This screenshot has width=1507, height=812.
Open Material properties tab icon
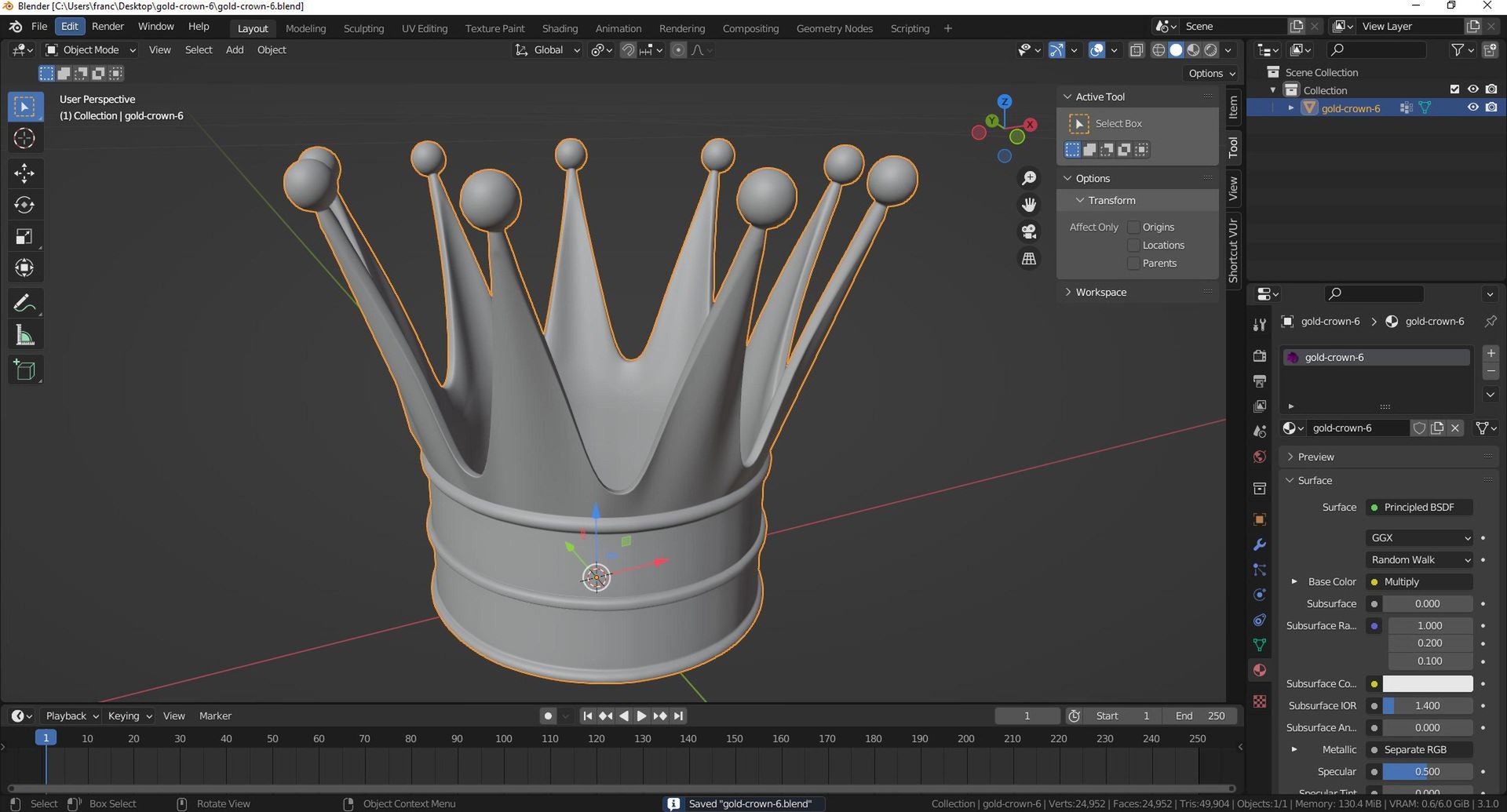tap(1260, 670)
